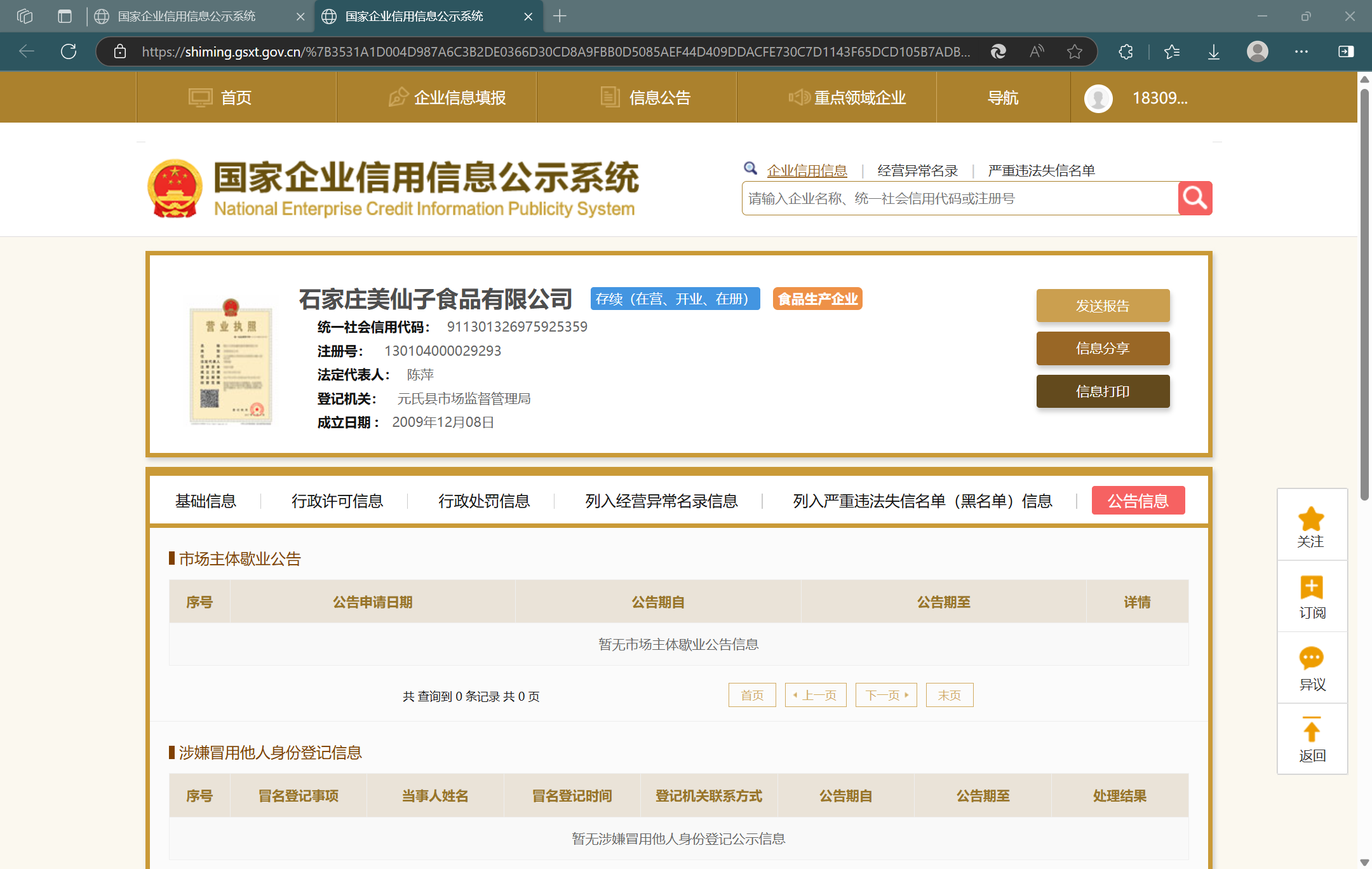1372x869 pixels.
Task: Add page to favorites star icon
Action: [x=1075, y=51]
